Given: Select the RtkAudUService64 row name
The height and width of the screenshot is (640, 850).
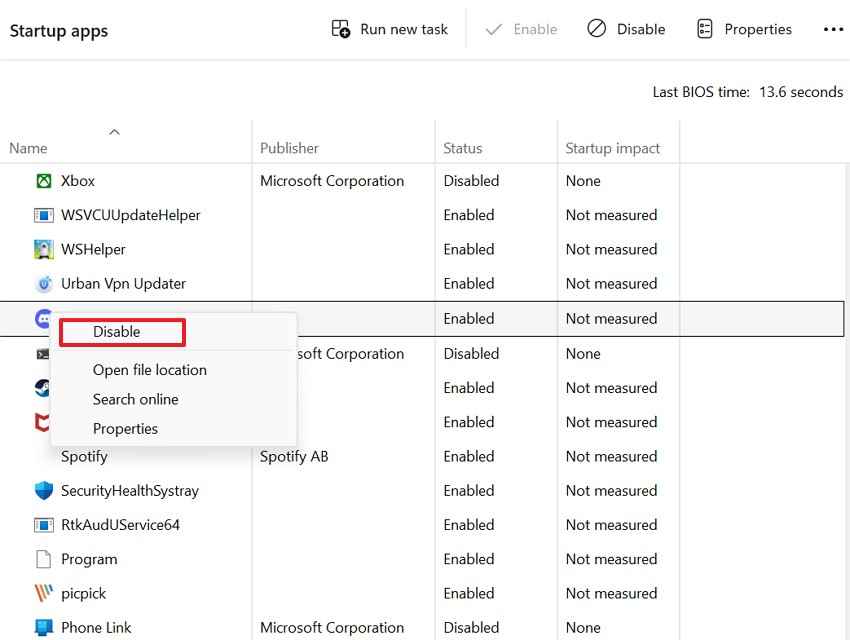Looking at the screenshot, I should [x=120, y=525].
